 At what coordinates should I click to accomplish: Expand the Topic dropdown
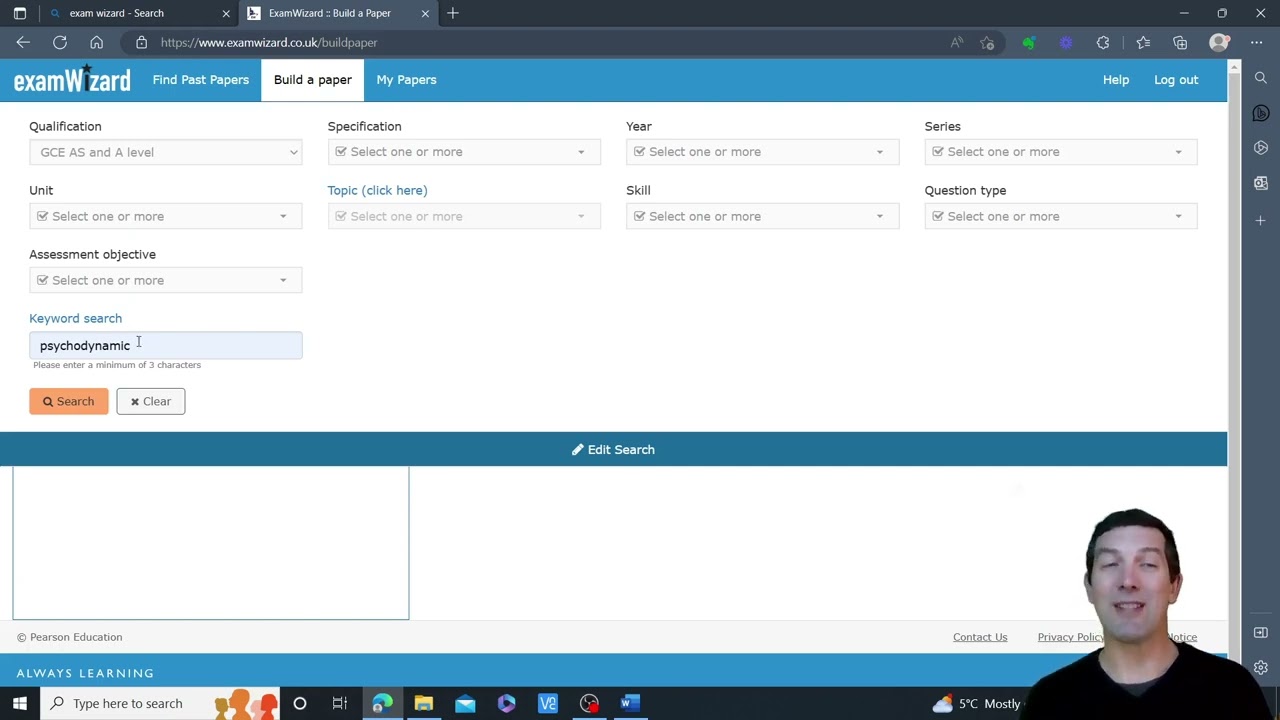pyautogui.click(x=464, y=216)
